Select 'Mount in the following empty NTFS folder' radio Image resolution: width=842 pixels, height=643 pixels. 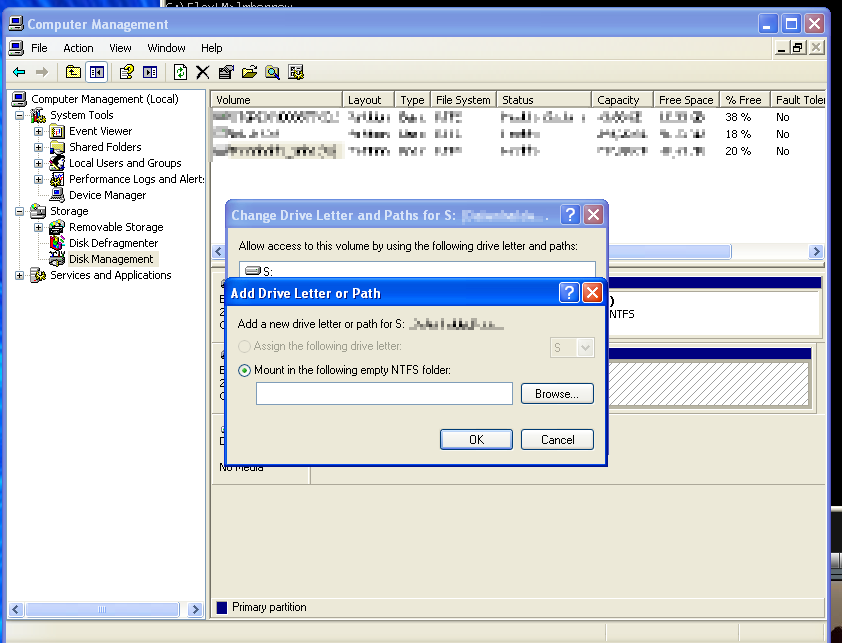[244, 371]
